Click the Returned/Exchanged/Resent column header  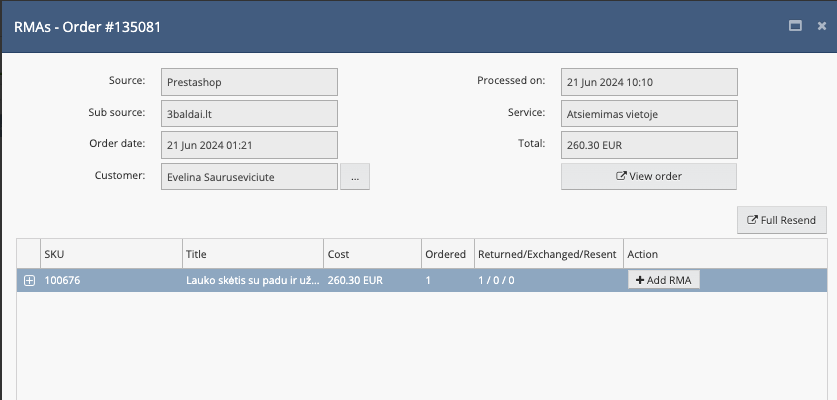547,254
